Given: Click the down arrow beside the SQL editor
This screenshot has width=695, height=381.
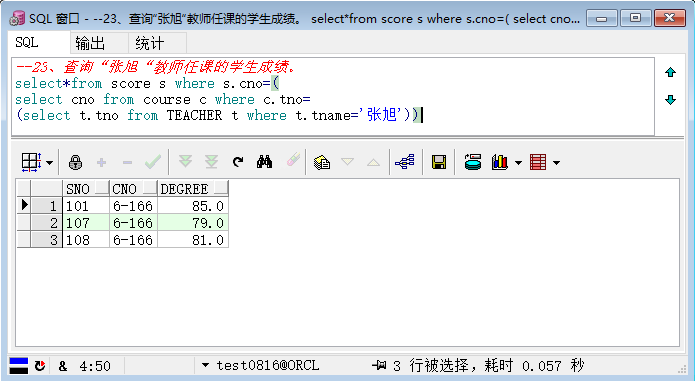Looking at the screenshot, I should click(670, 100).
